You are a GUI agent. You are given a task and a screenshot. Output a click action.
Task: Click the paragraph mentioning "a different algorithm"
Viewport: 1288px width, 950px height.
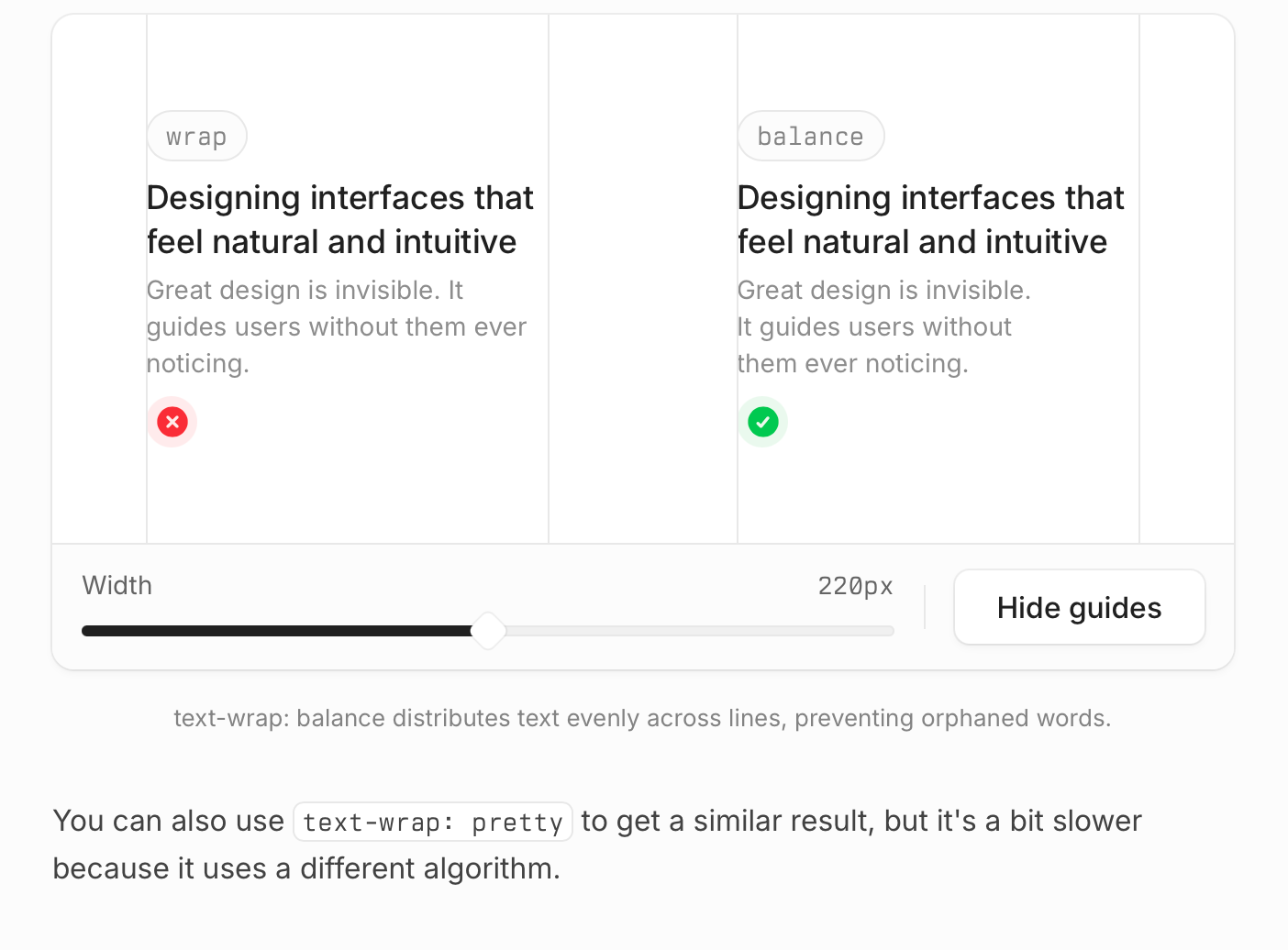tap(596, 845)
